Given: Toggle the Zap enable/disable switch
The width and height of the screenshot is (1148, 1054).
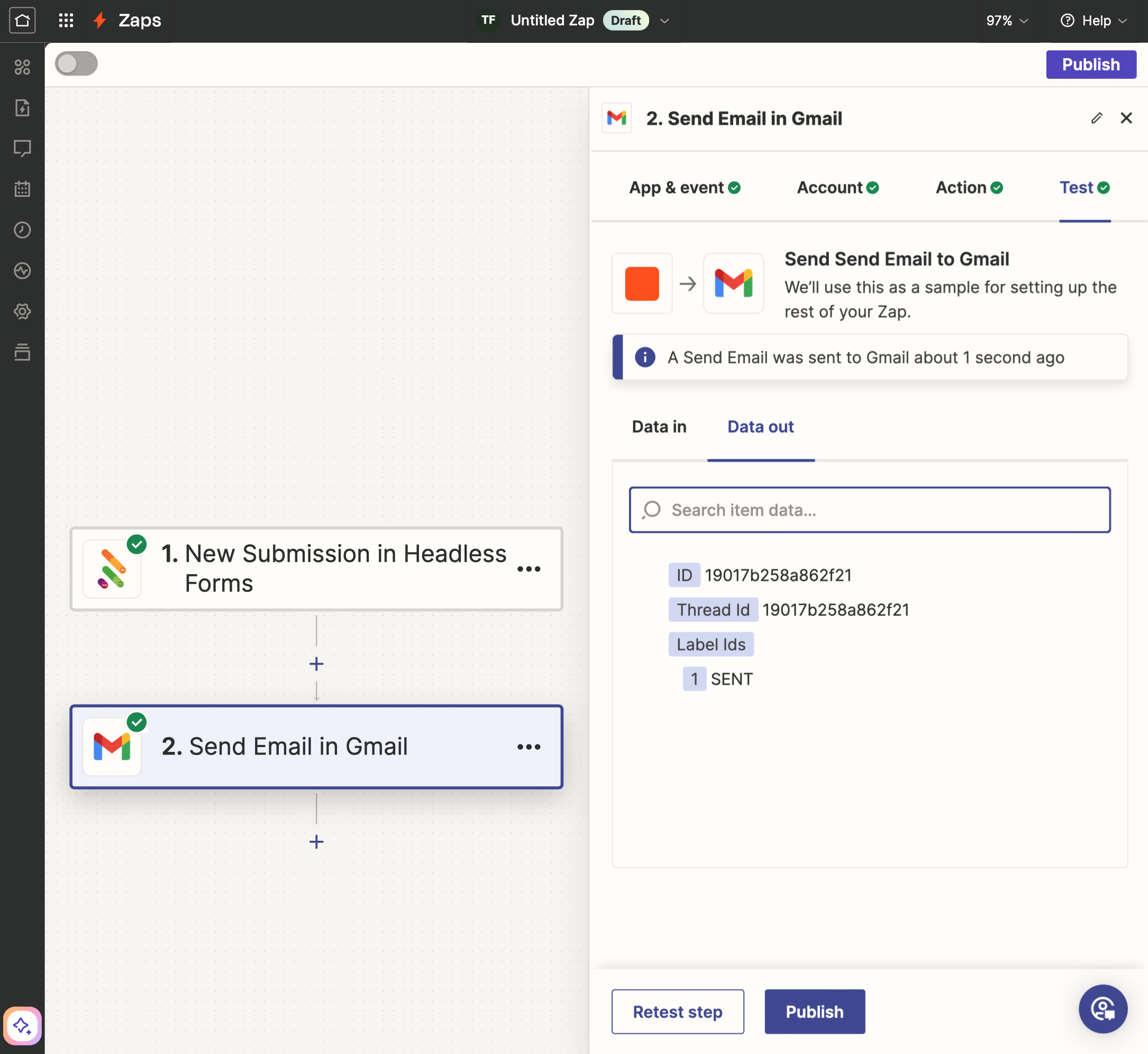Looking at the screenshot, I should point(76,64).
